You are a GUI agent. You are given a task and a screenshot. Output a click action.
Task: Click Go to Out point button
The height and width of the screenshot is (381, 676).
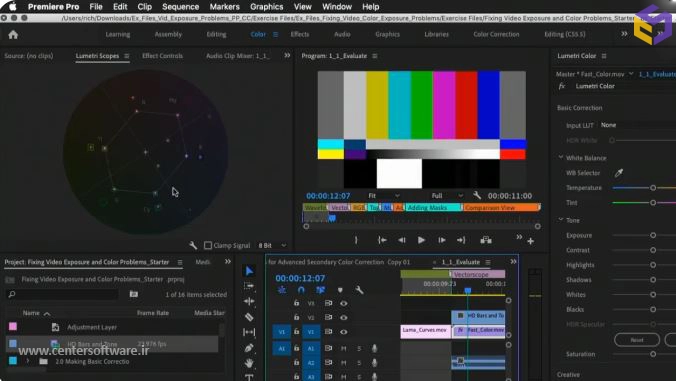click(461, 240)
